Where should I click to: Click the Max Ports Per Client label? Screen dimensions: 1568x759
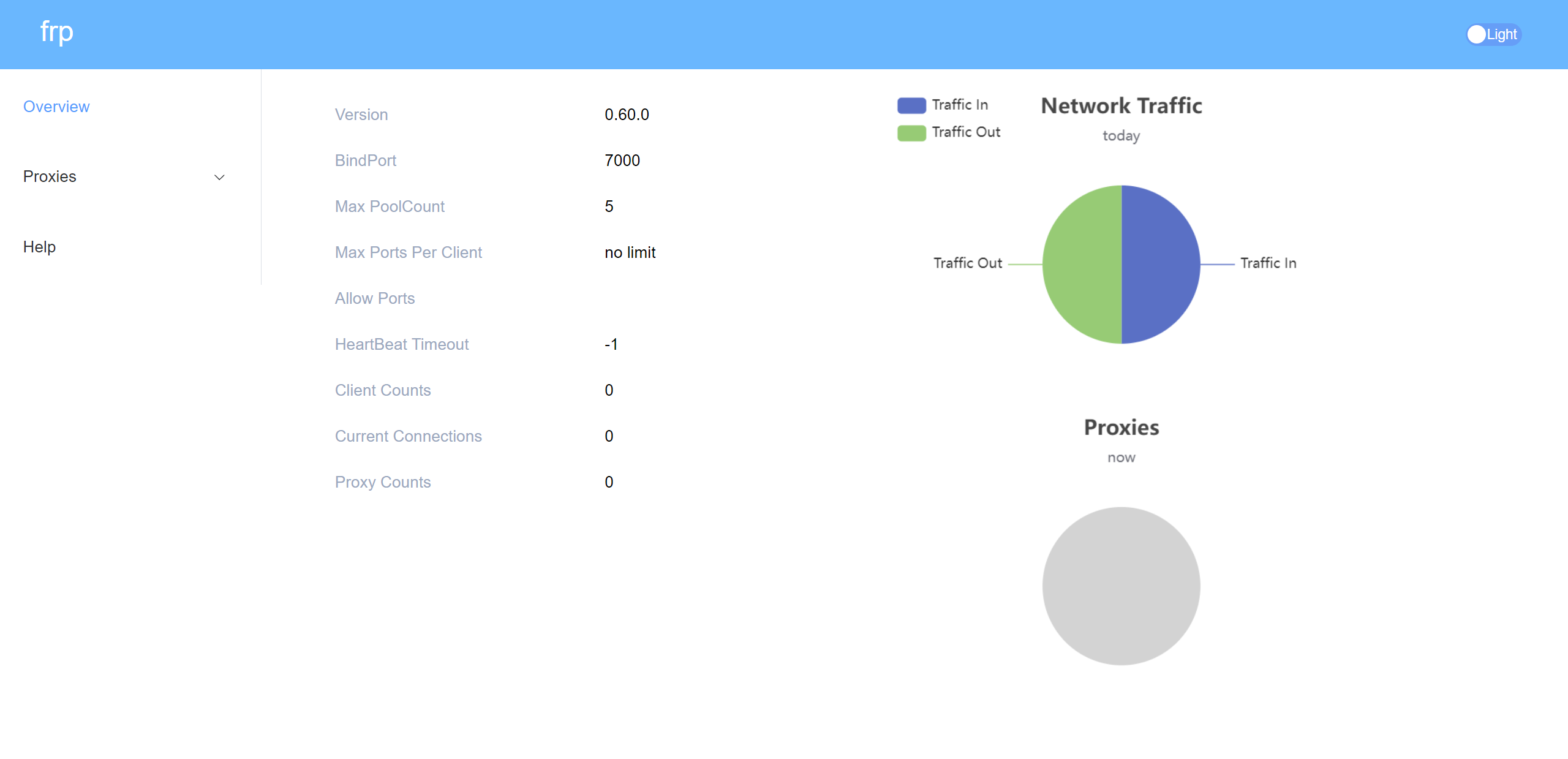point(408,252)
